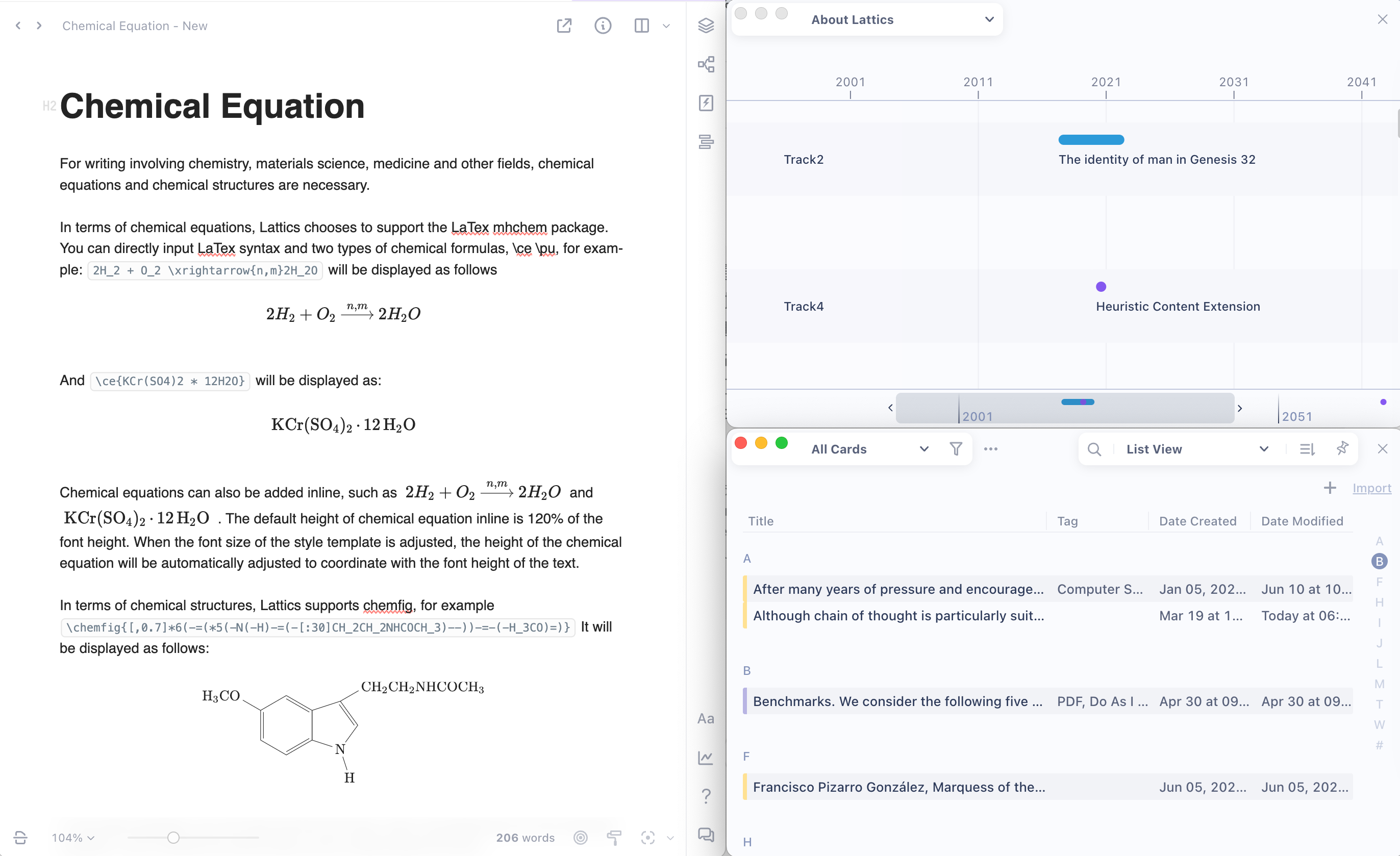Shift timeline overview left with arrow
Screen dimensions: 1400x856
[890, 408]
